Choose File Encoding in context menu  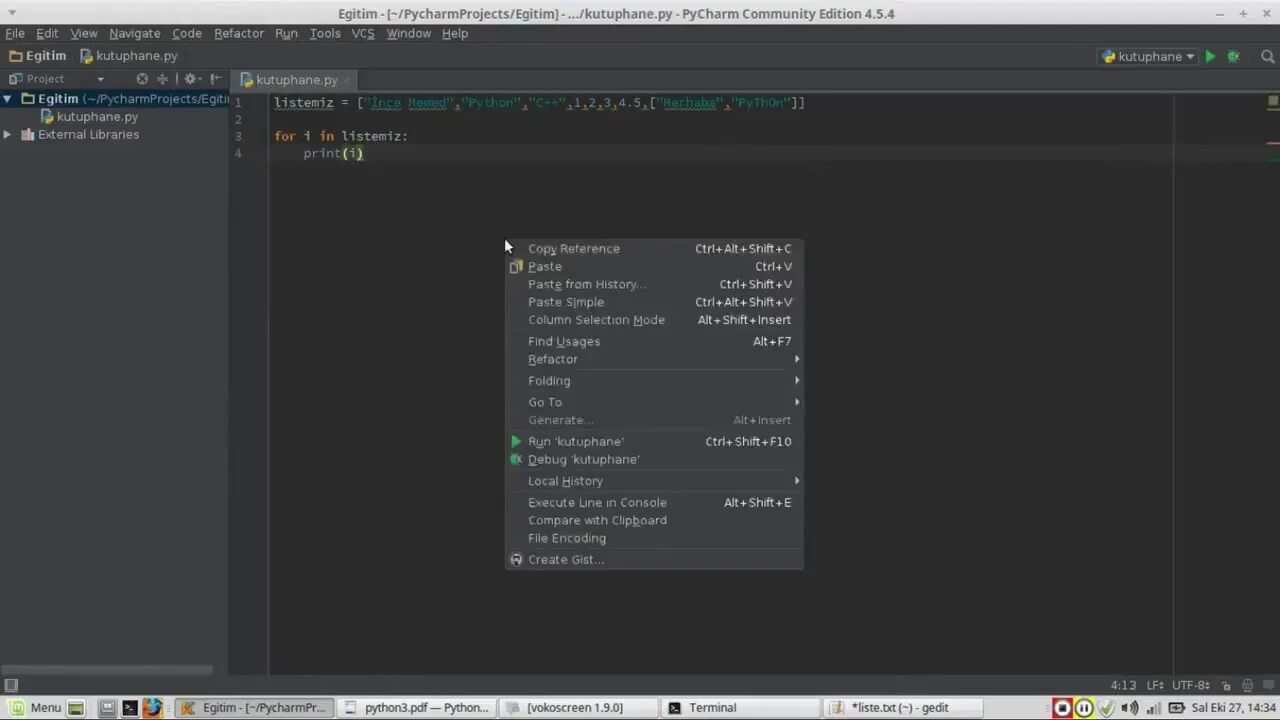pyautogui.click(x=654, y=539)
